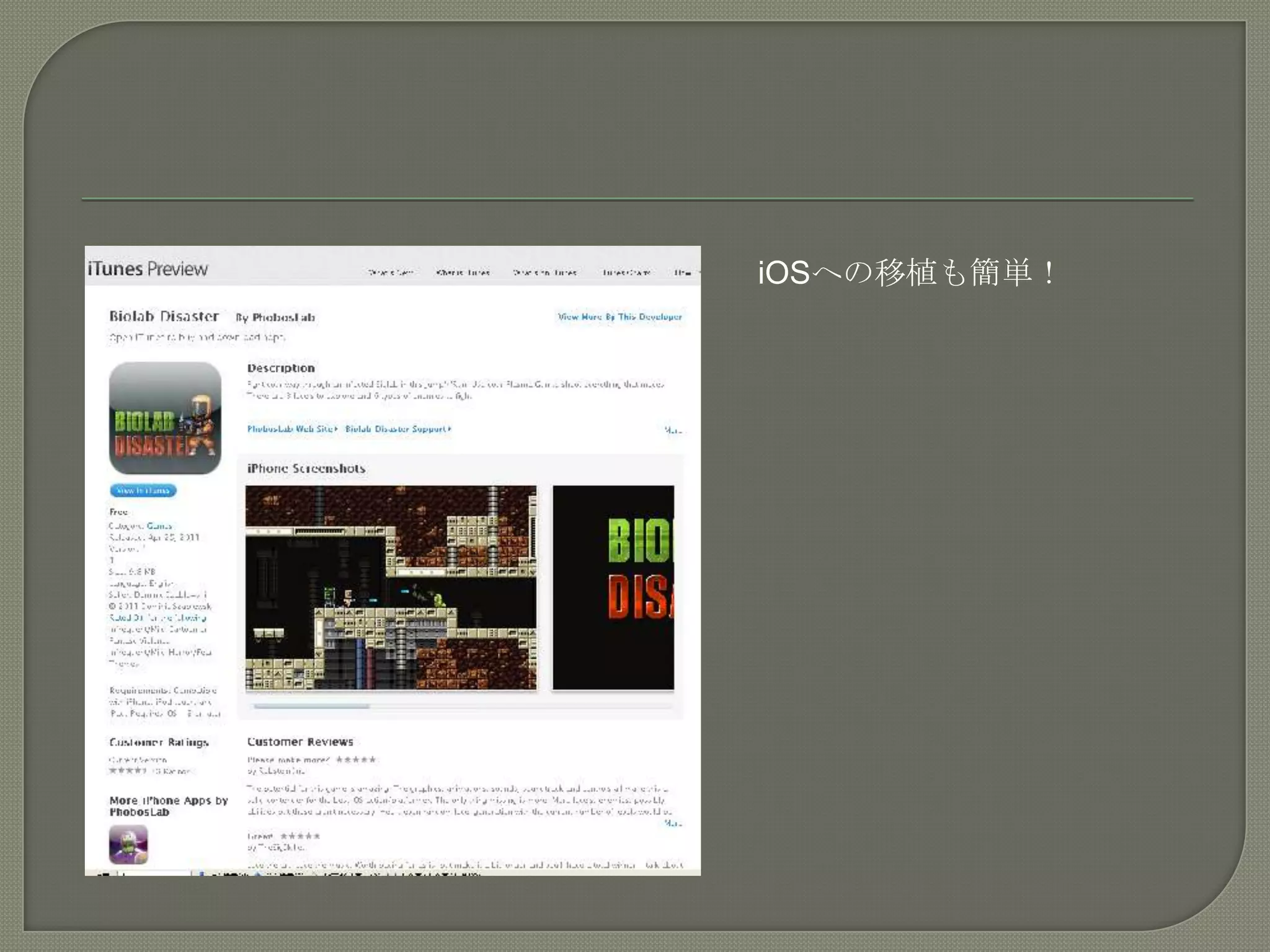The height and width of the screenshot is (952, 1270).
Task: Open the PhobosLab Web Site link
Action: point(293,429)
